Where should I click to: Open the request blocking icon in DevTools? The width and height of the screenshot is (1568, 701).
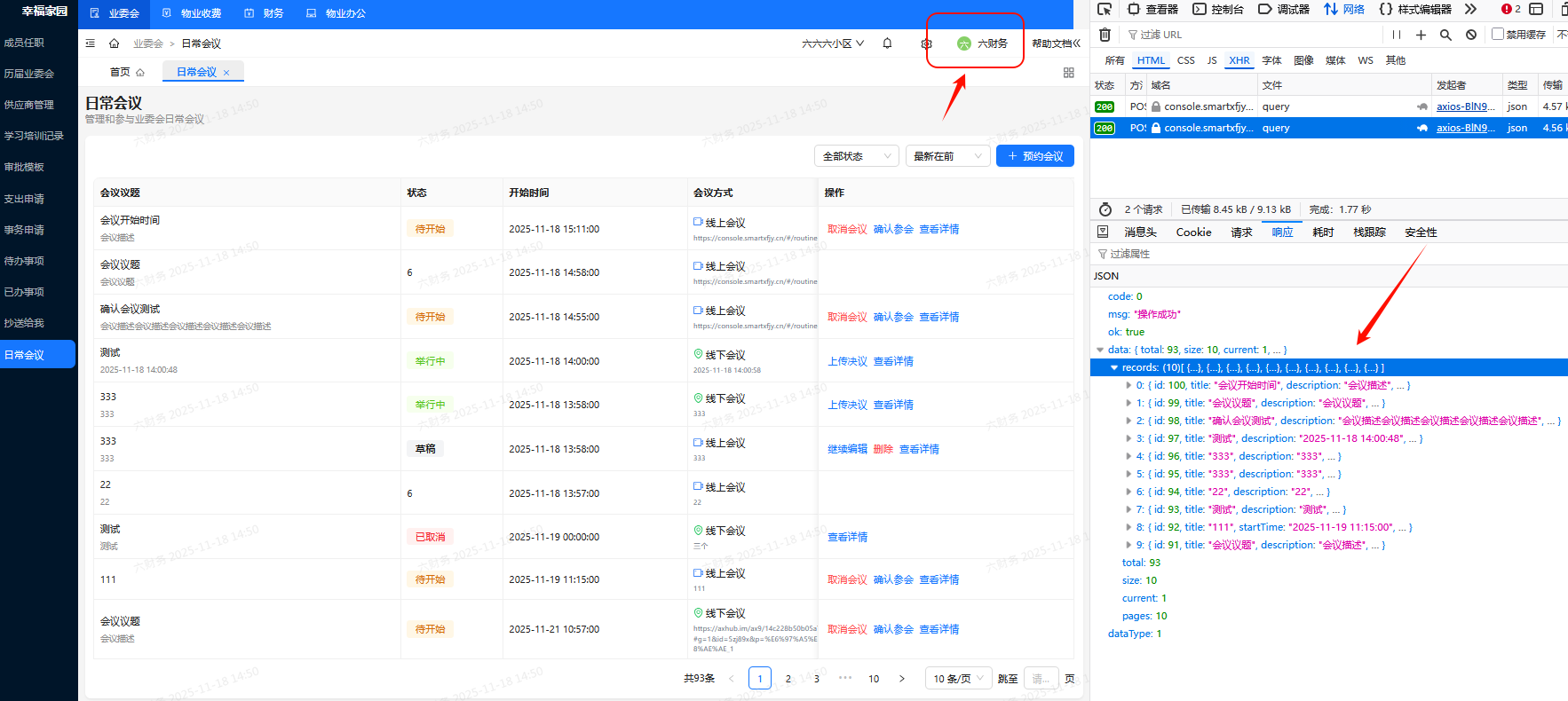[1471, 35]
